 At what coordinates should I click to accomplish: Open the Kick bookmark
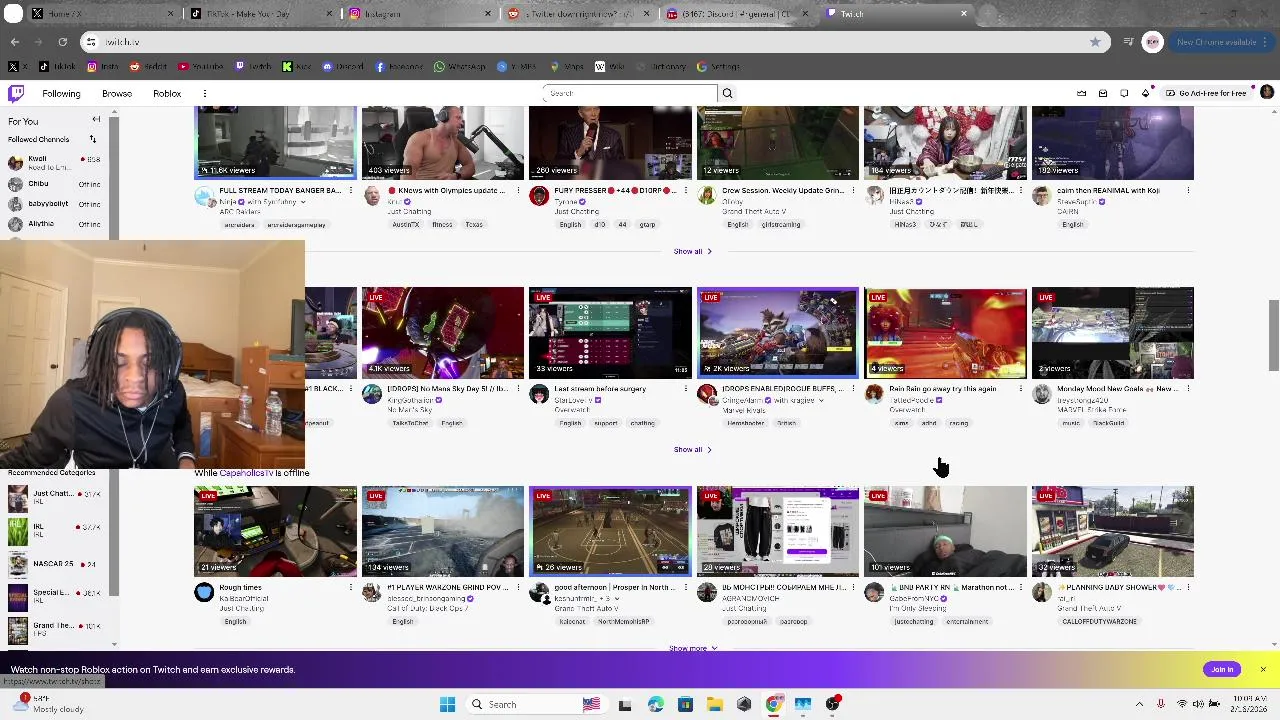pyautogui.click(x=296, y=67)
